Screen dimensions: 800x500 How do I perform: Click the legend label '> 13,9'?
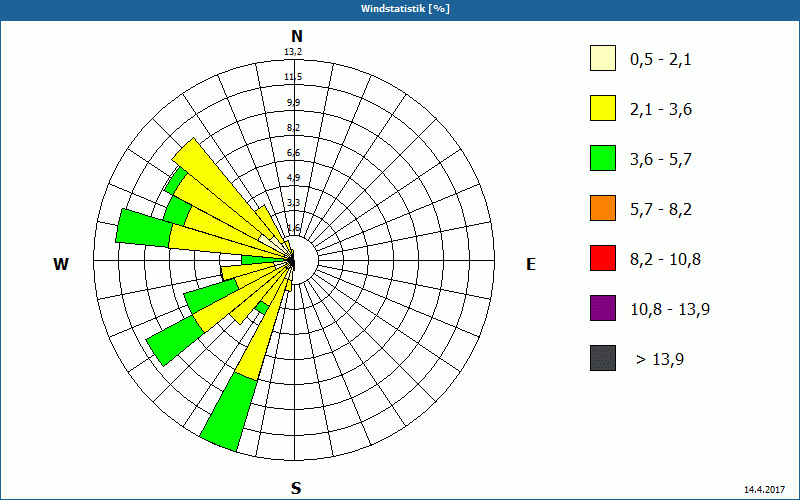[660, 360]
